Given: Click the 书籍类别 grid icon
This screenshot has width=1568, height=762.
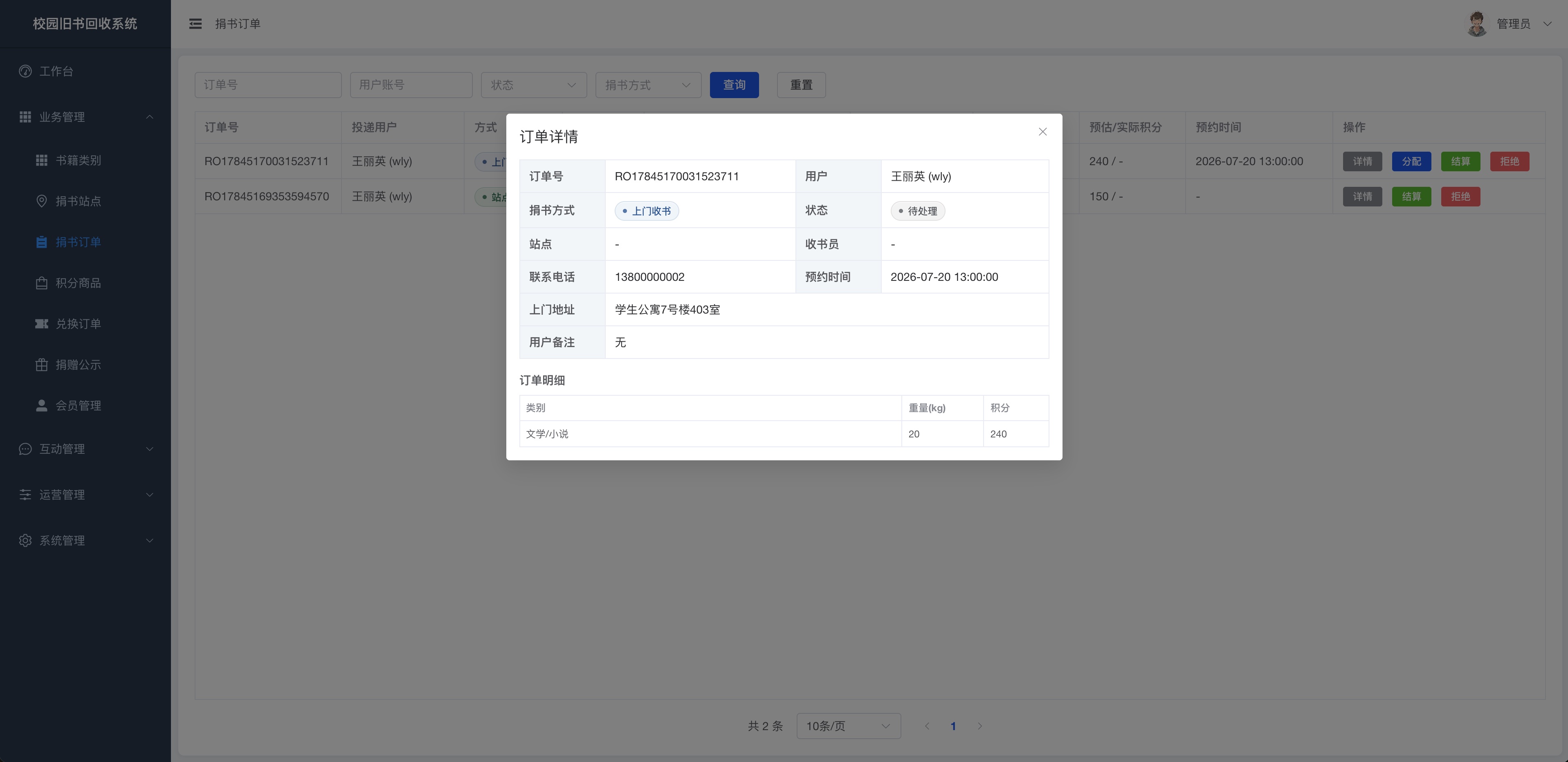Looking at the screenshot, I should [41, 160].
